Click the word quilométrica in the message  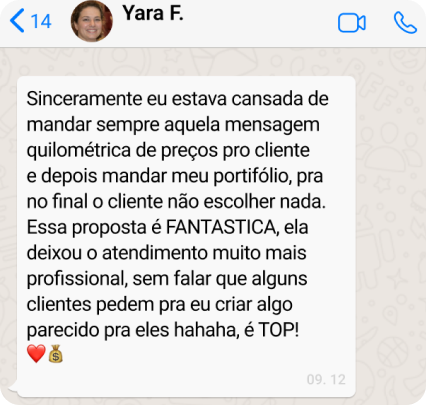(78, 151)
